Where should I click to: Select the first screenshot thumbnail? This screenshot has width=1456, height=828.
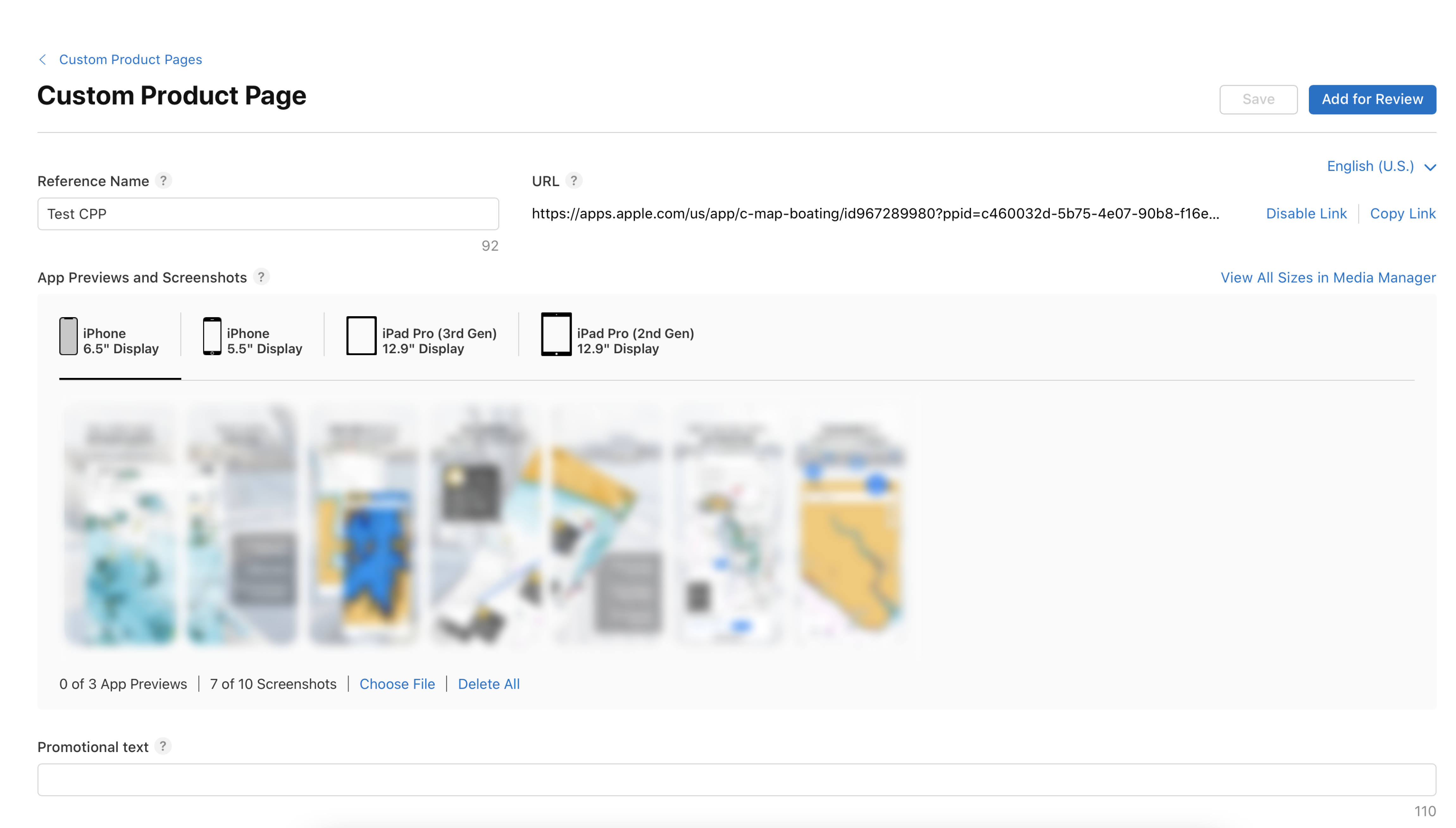(x=119, y=525)
